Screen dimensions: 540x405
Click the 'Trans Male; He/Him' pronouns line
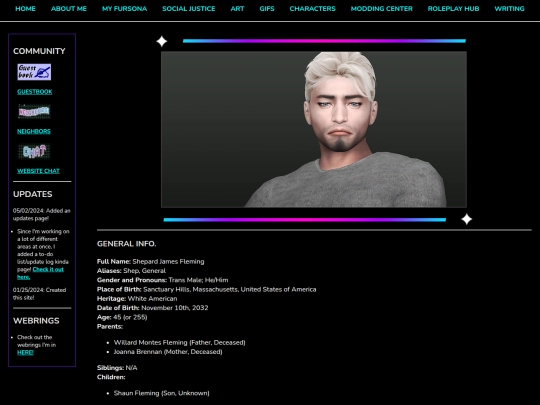click(163, 280)
